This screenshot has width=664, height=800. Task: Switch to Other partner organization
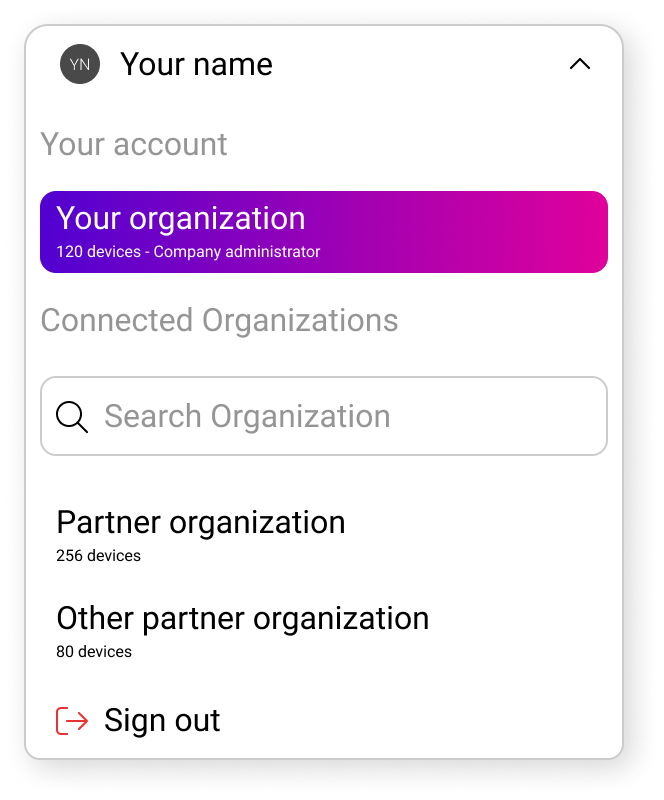243,618
